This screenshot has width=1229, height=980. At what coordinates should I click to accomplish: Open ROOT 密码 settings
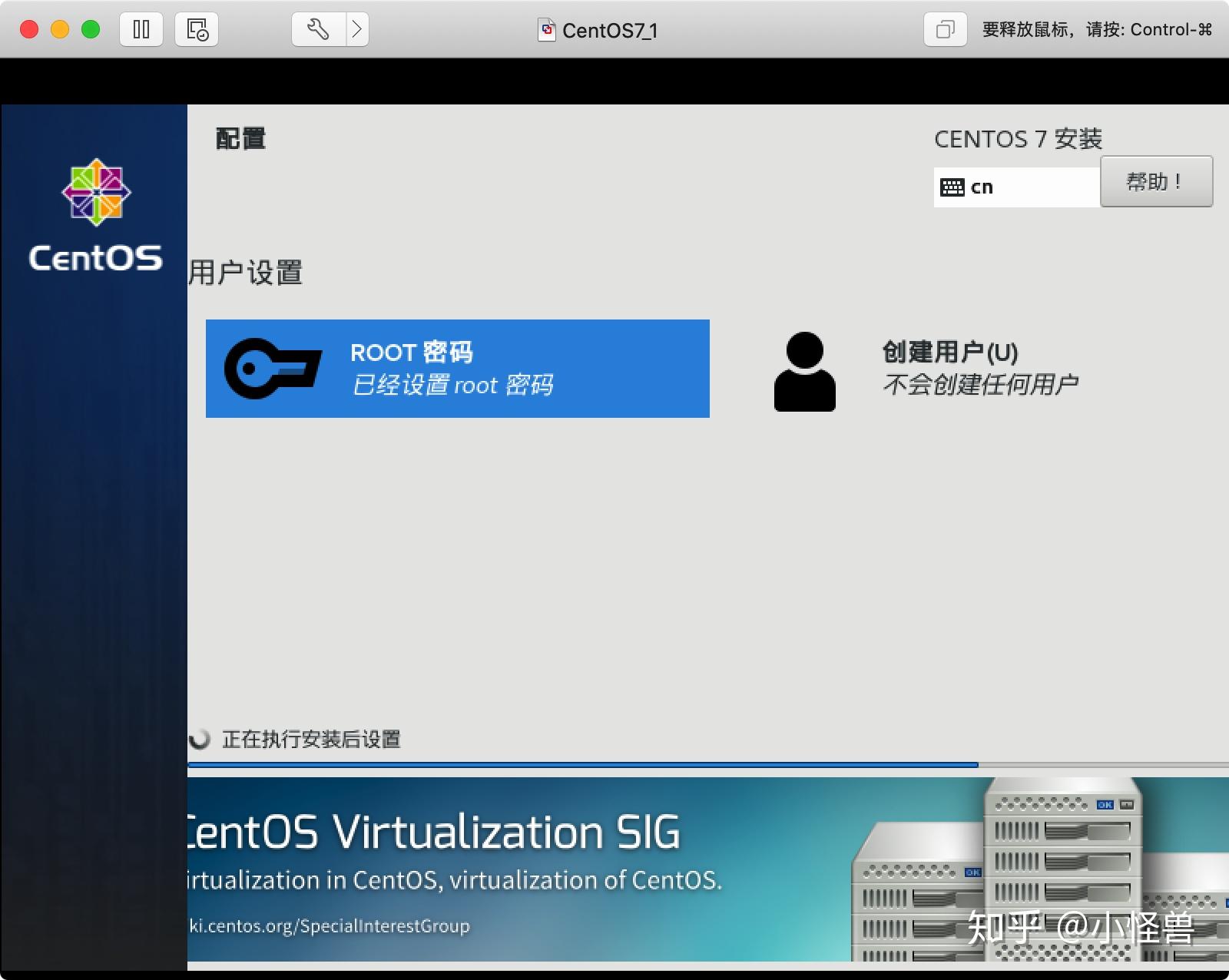point(458,369)
